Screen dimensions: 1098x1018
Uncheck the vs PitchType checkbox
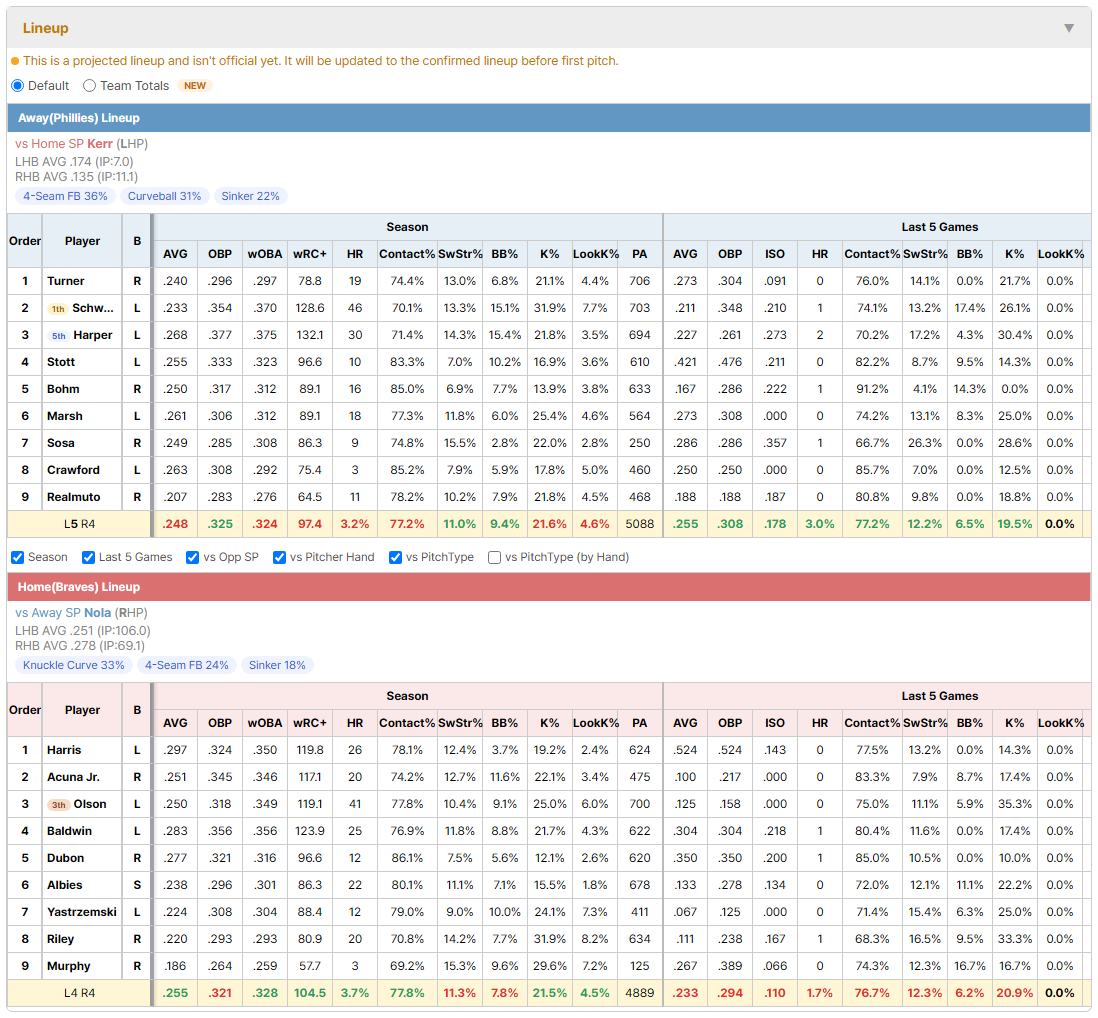[396, 557]
